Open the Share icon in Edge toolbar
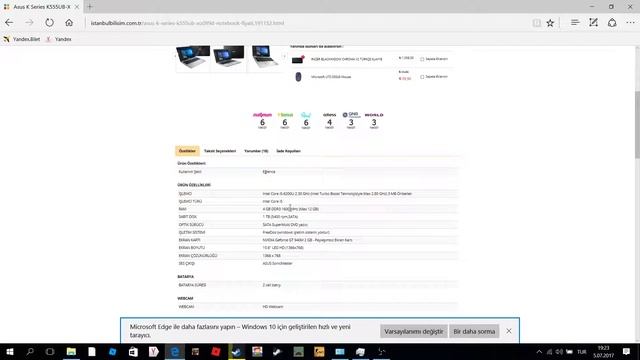The height and width of the screenshot is (360, 640). [x=612, y=23]
